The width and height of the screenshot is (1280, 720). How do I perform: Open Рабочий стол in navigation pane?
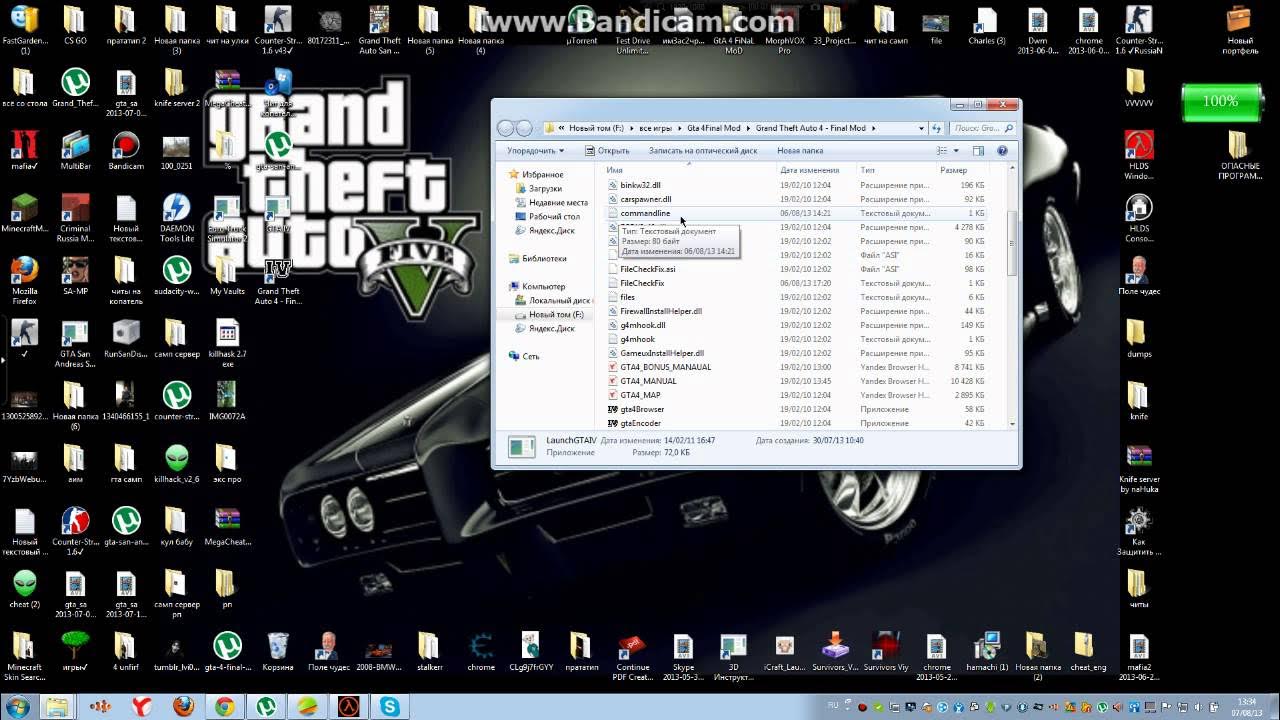click(554, 216)
